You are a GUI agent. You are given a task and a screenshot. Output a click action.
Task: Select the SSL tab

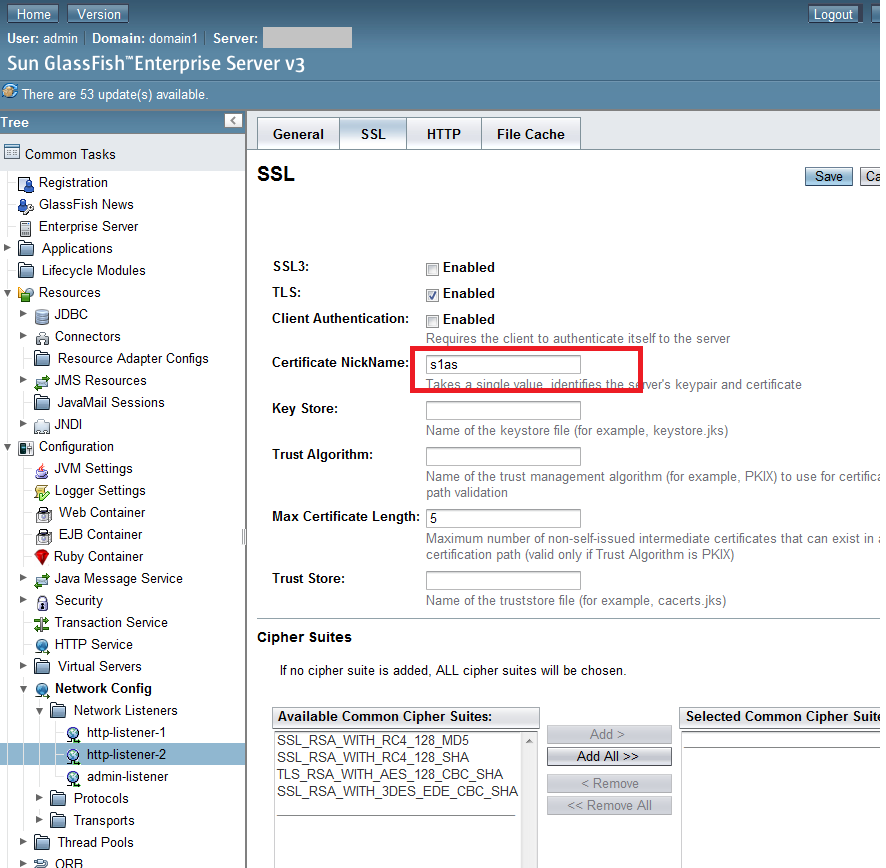tap(373, 134)
